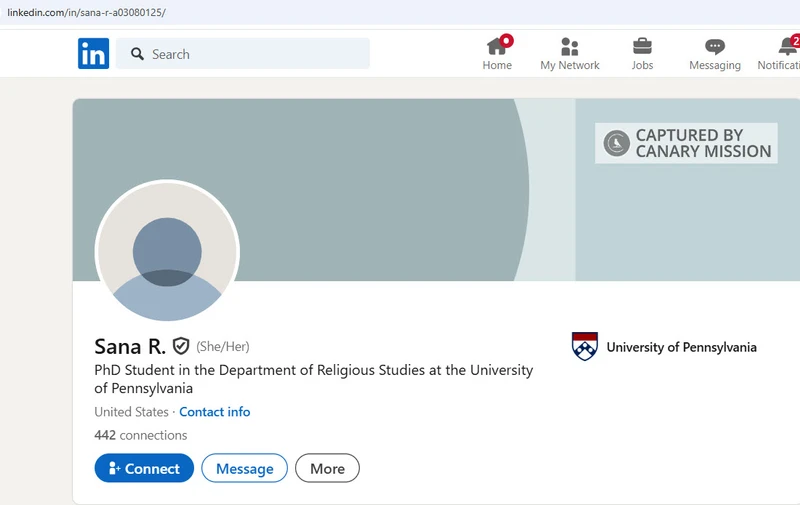
Task: Click the default profile avatar picture
Action: [167, 251]
